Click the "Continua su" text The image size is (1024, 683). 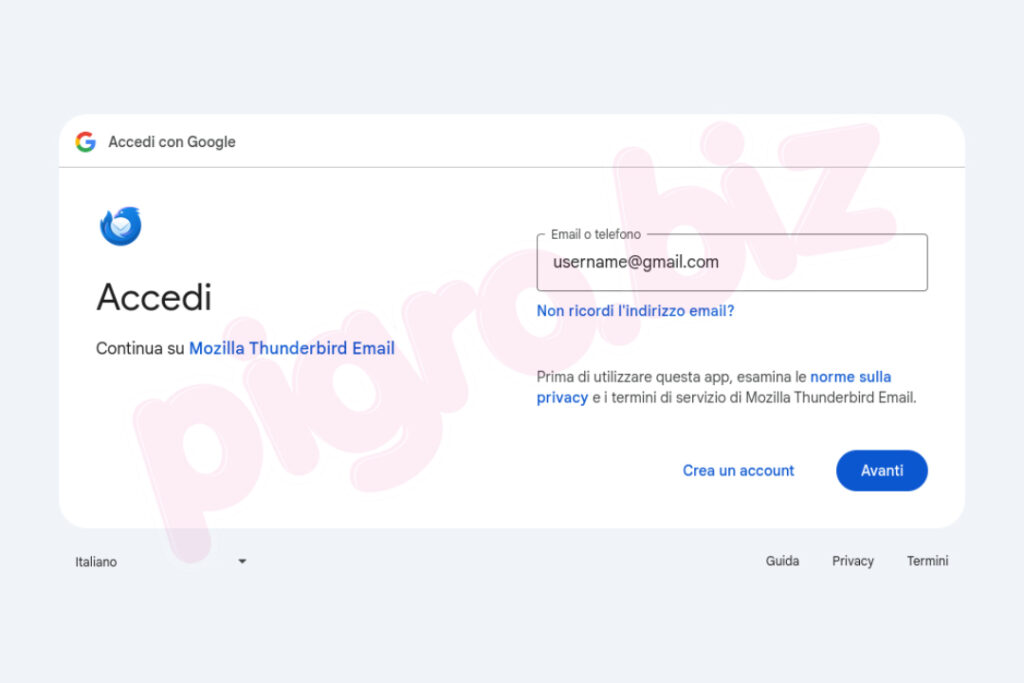click(x=140, y=349)
